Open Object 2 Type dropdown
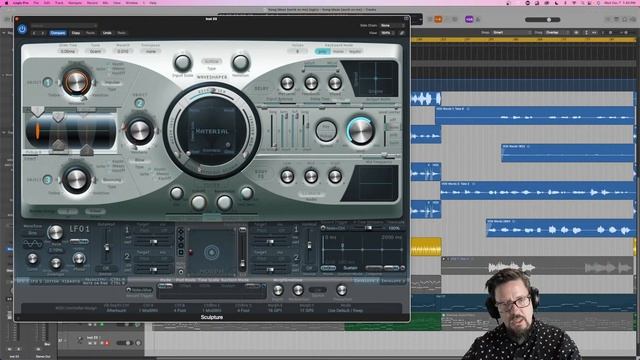The width and height of the screenshot is (640, 360). pos(139,161)
